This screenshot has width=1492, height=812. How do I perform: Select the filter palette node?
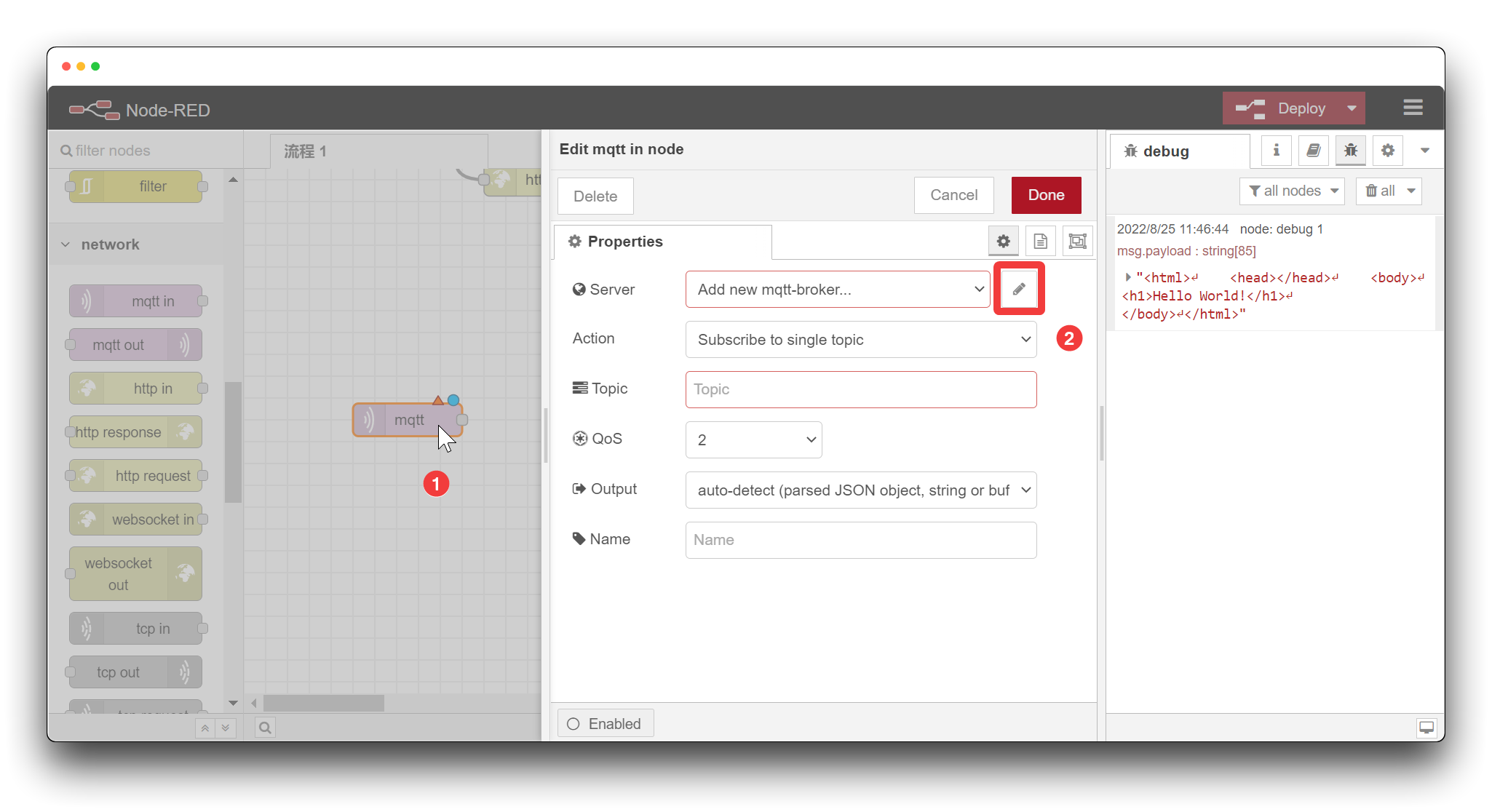point(136,186)
